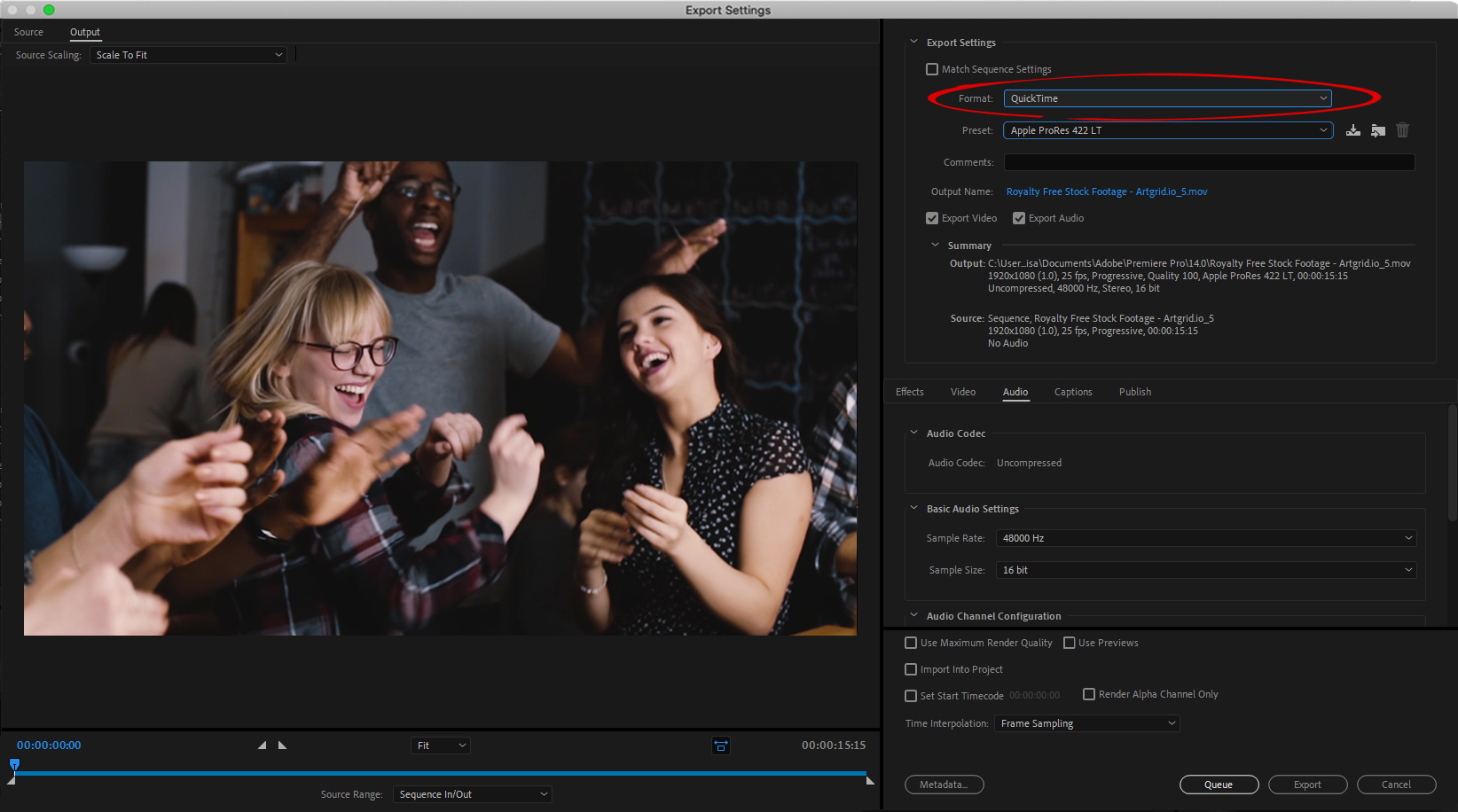Open the Format dropdown showing QuickTime
Image resolution: width=1458 pixels, height=812 pixels.
pos(1167,98)
